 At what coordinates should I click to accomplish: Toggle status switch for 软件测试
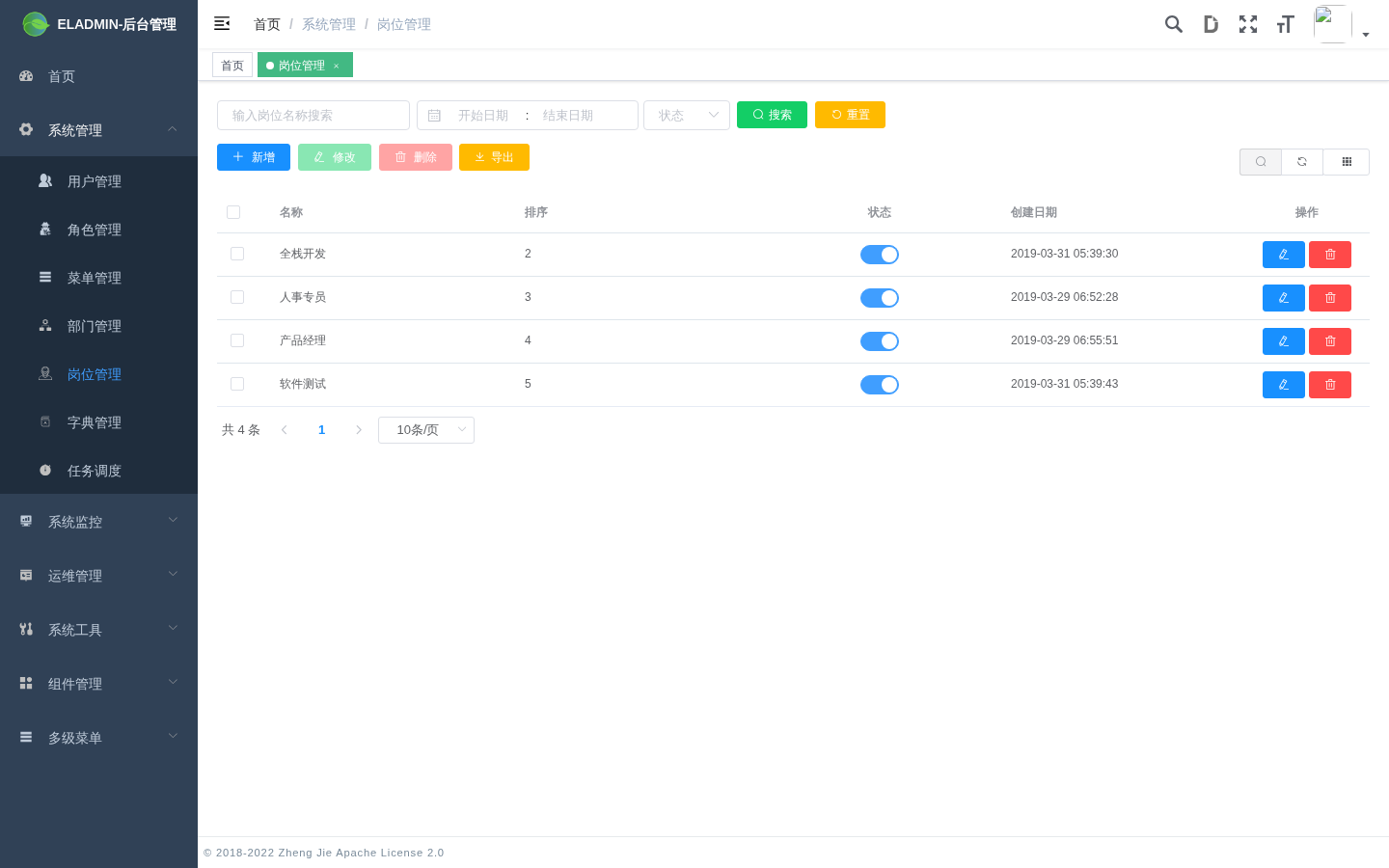tap(880, 385)
